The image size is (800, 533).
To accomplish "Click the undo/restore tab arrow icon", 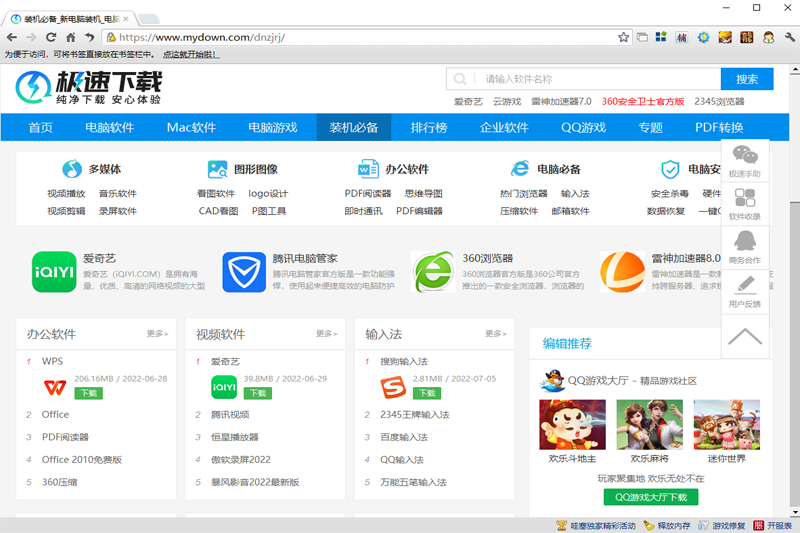I will [x=90, y=37].
